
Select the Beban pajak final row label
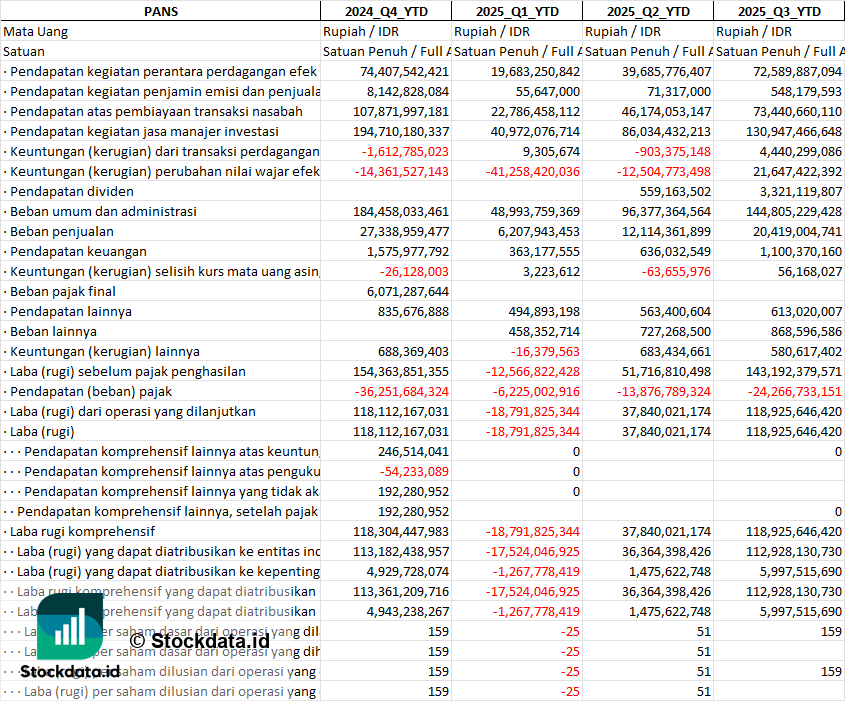coord(63,291)
